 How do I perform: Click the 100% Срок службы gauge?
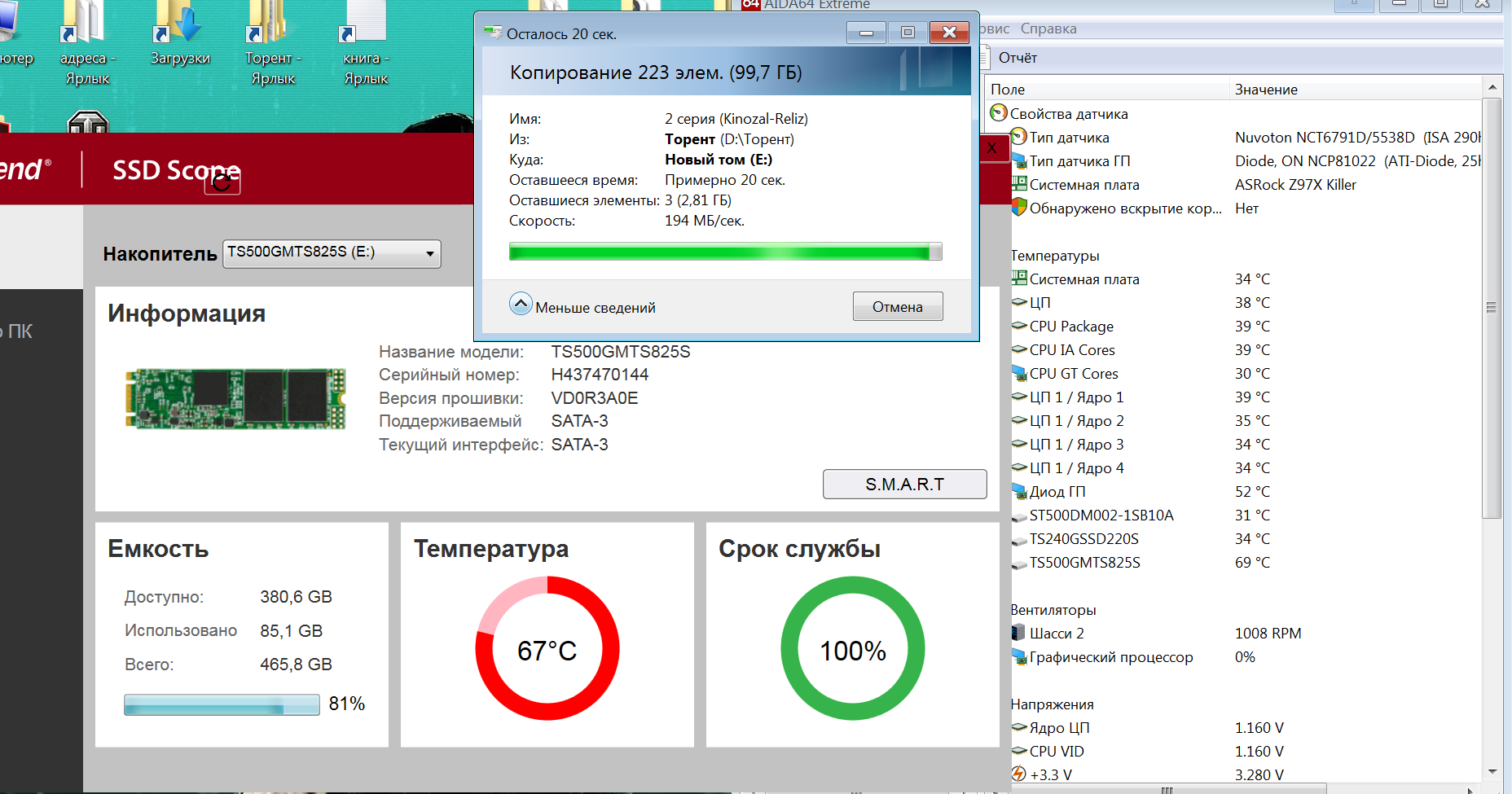(853, 648)
